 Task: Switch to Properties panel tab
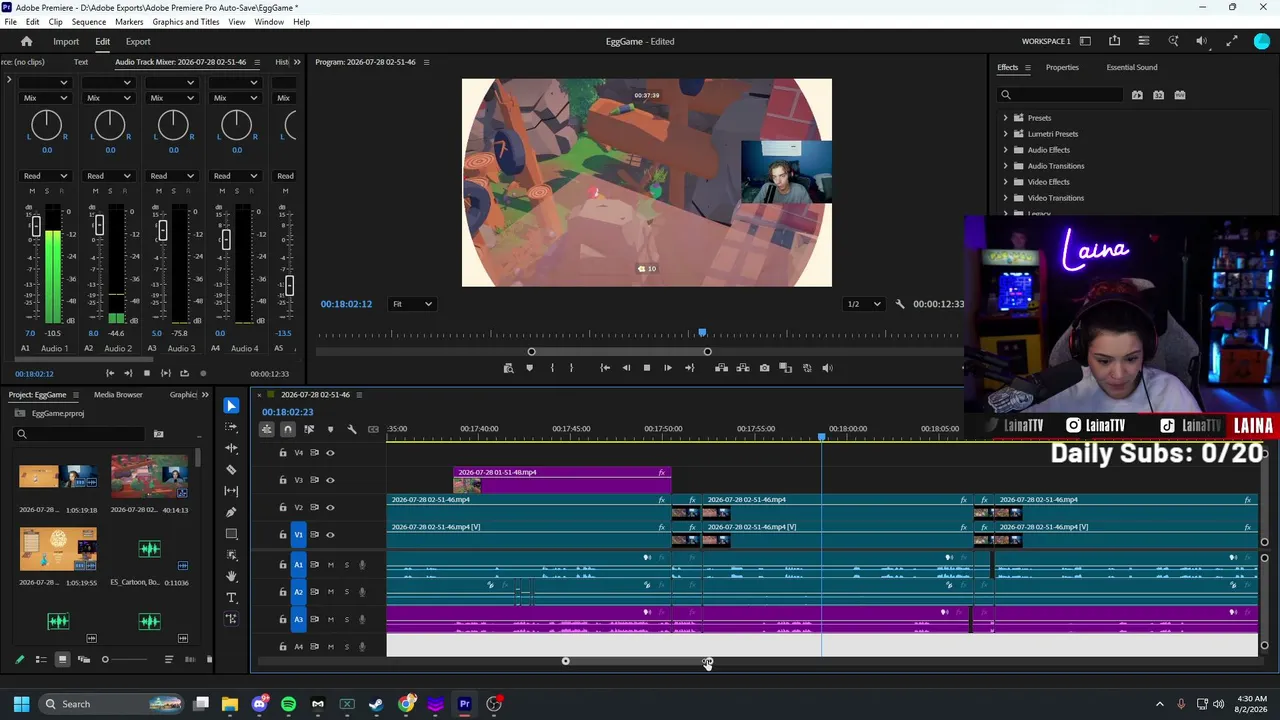click(1062, 68)
